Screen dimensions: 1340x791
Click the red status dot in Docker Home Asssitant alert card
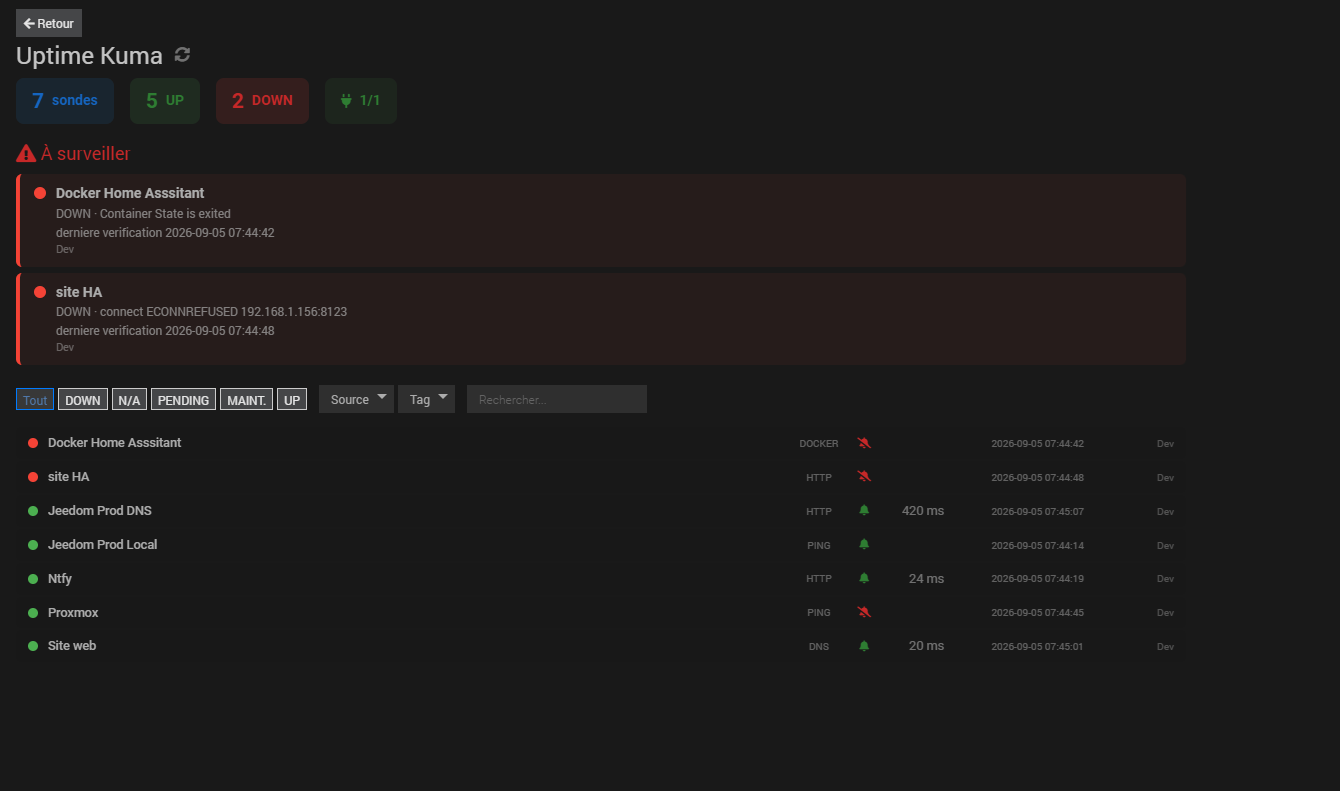click(40, 193)
